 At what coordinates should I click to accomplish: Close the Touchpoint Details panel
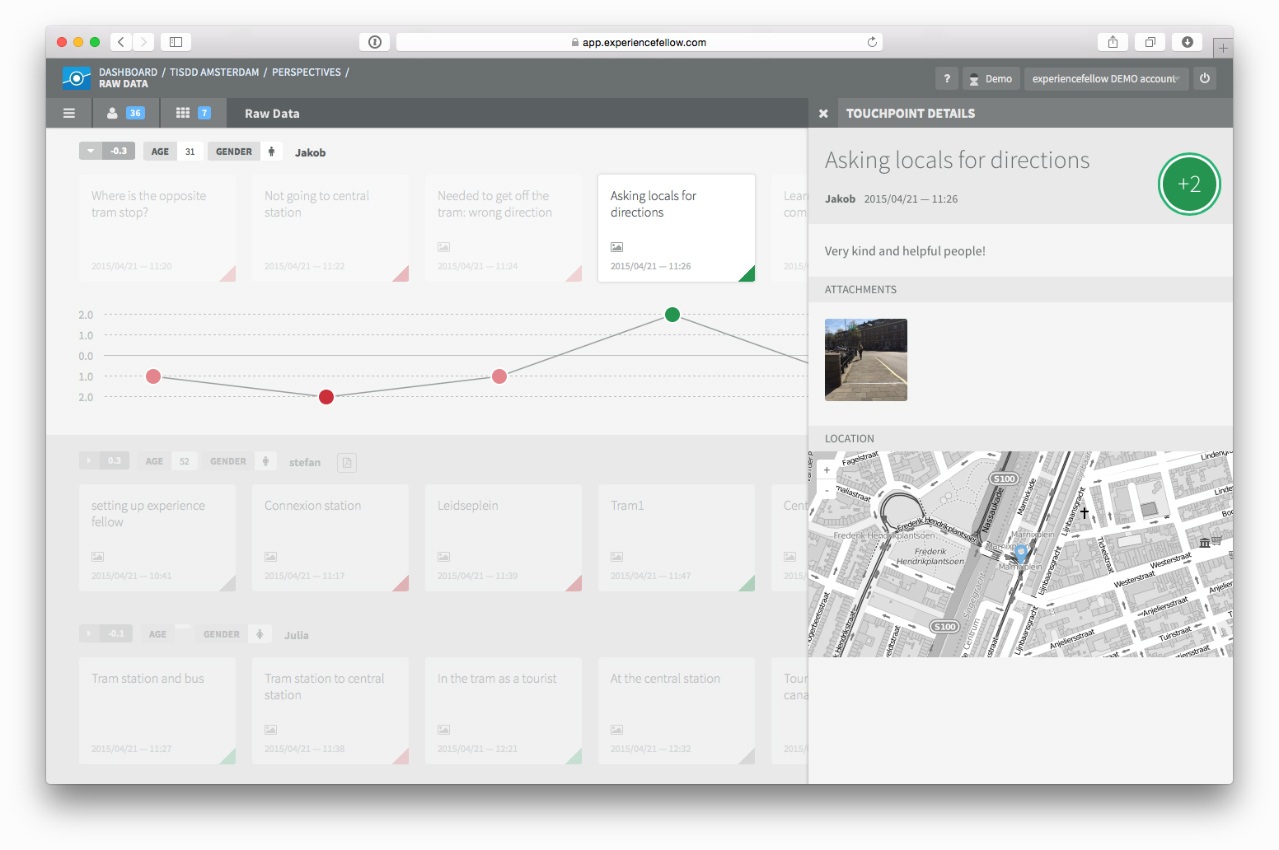(823, 114)
